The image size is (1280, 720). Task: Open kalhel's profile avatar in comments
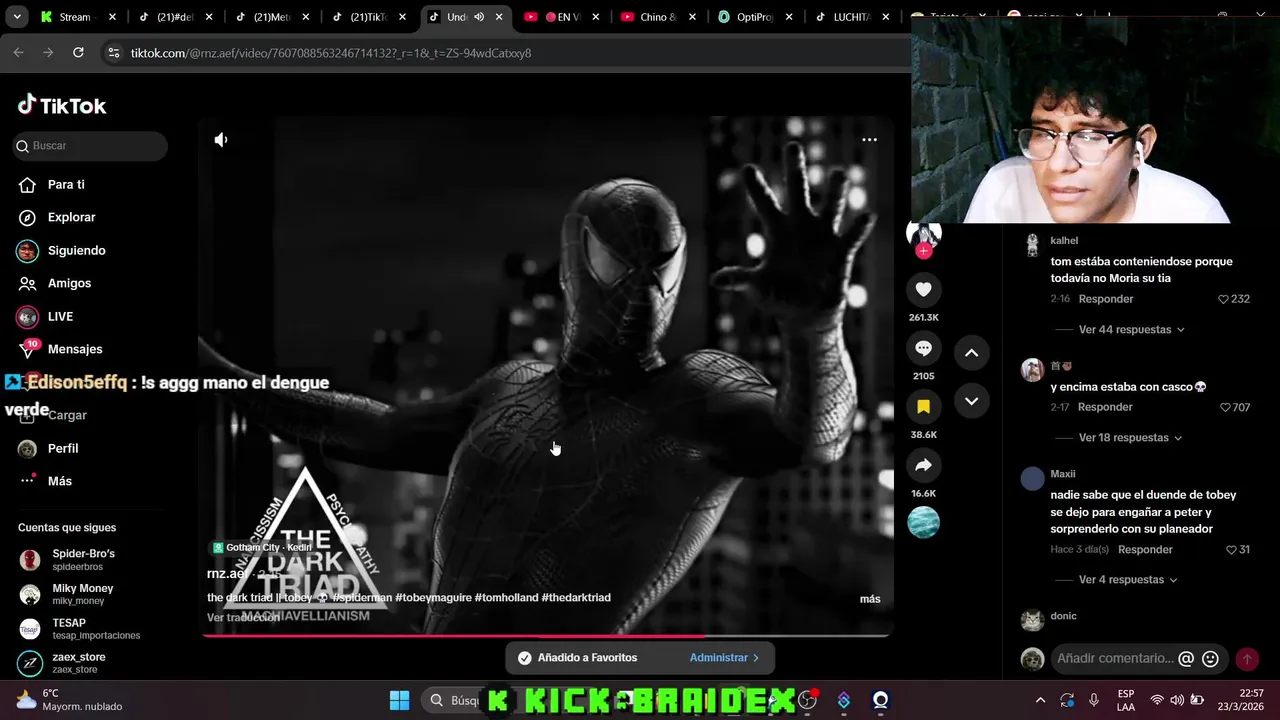1032,244
